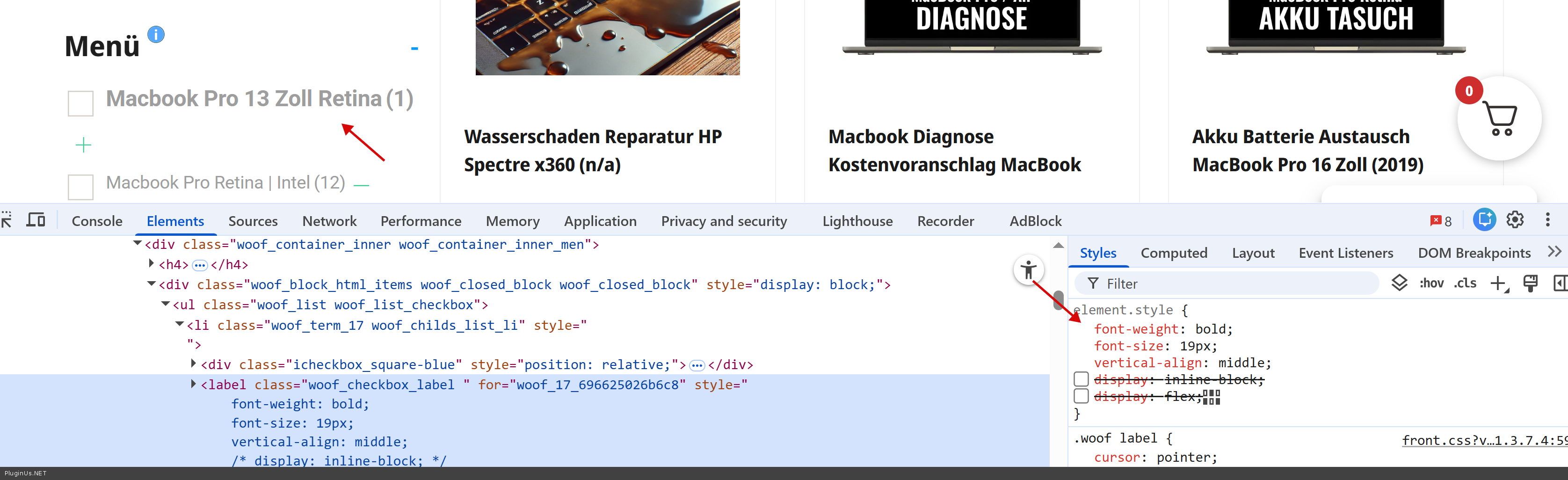Show more Styles pane tabs chevron
Image resolution: width=1568 pixels, height=480 pixels.
click(1554, 252)
